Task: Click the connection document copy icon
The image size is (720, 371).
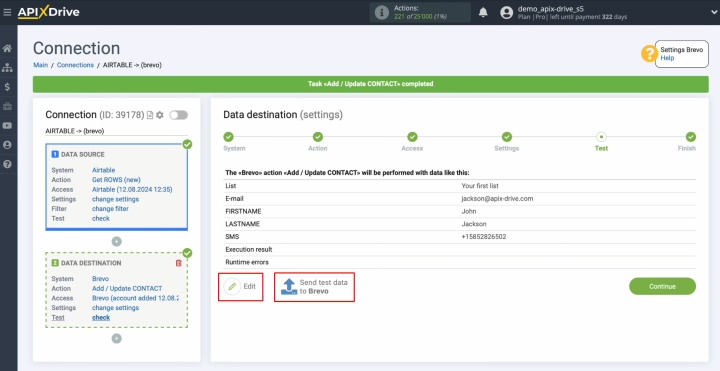Action: point(150,115)
